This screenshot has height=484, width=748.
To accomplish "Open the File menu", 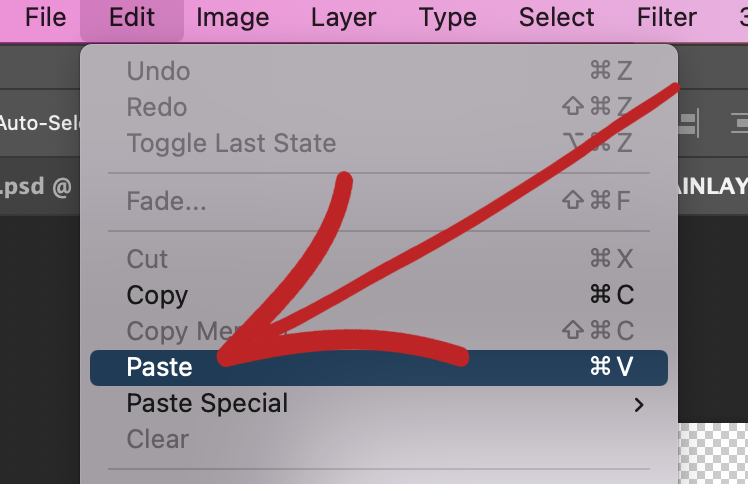I will tap(45, 18).
